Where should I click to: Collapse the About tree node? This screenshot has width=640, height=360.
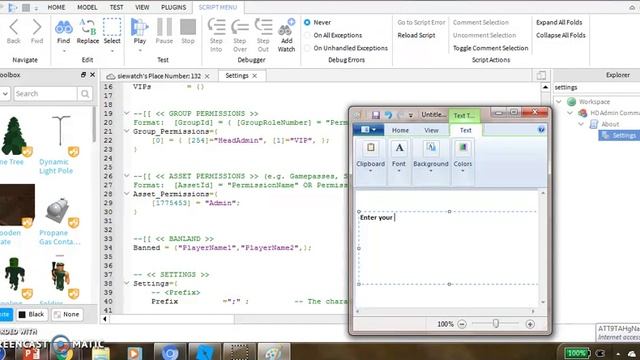(x=581, y=124)
